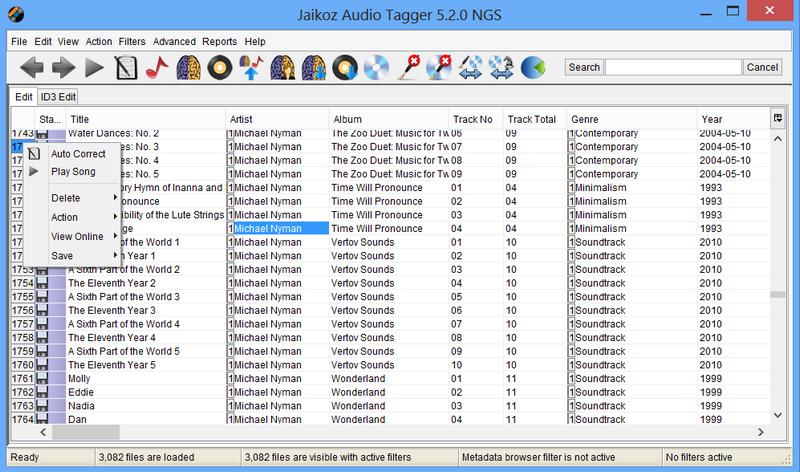This screenshot has width=800, height=472.
Task: Click the floppy status icon in row 1758
Action: click(x=42, y=338)
